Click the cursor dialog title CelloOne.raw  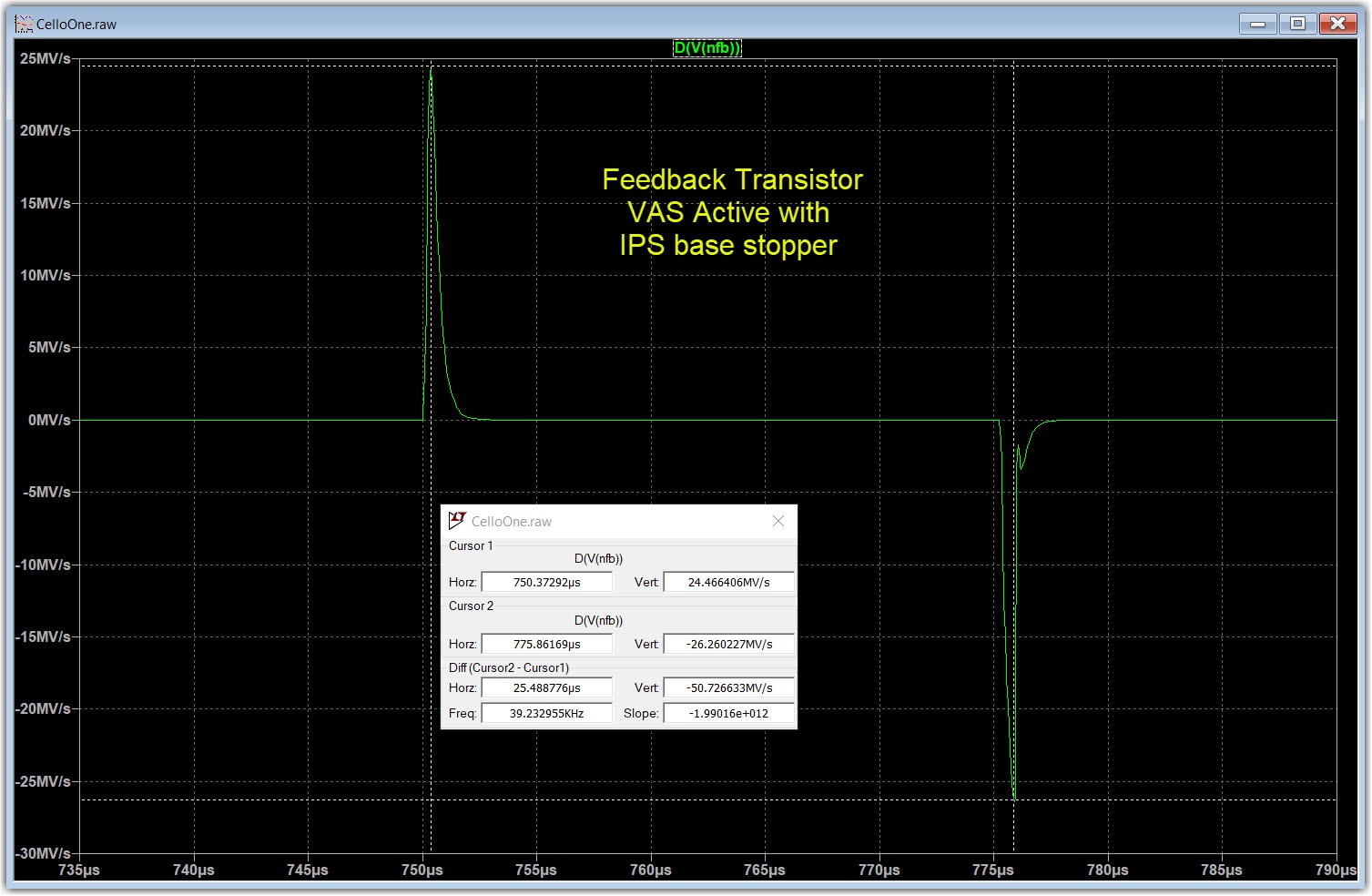(x=512, y=522)
